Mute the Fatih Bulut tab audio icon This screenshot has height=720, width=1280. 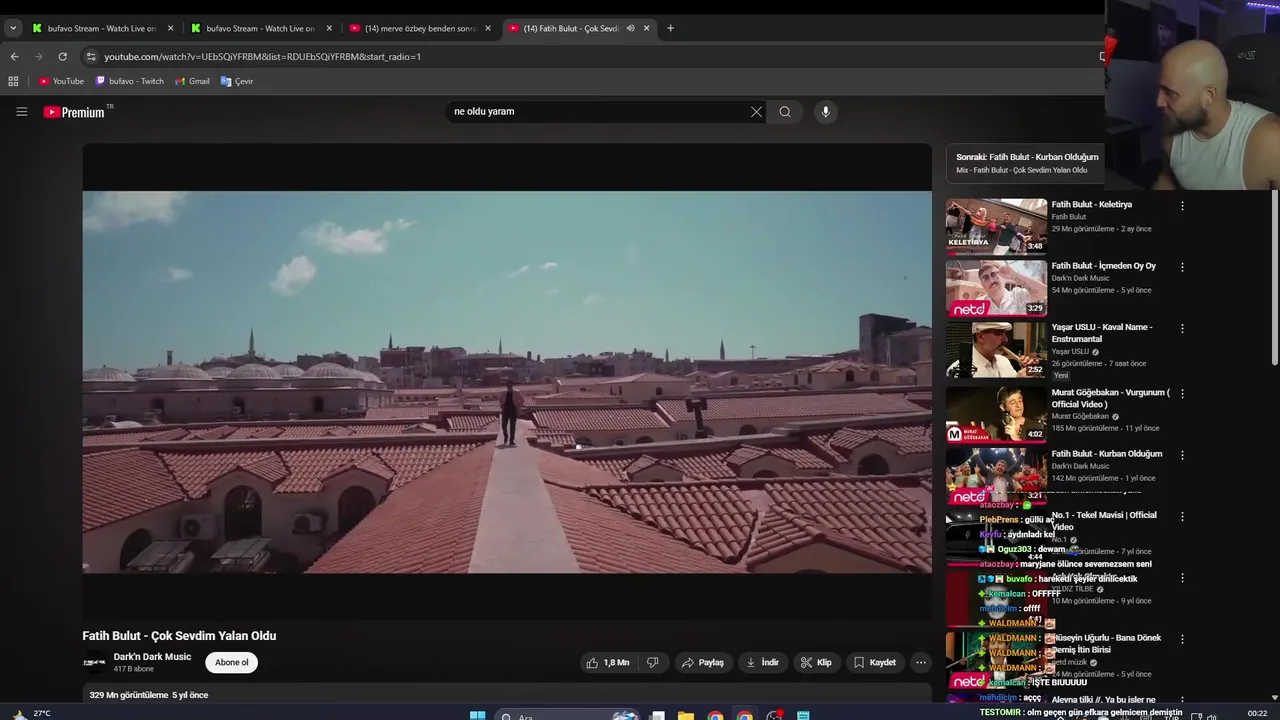[630, 28]
